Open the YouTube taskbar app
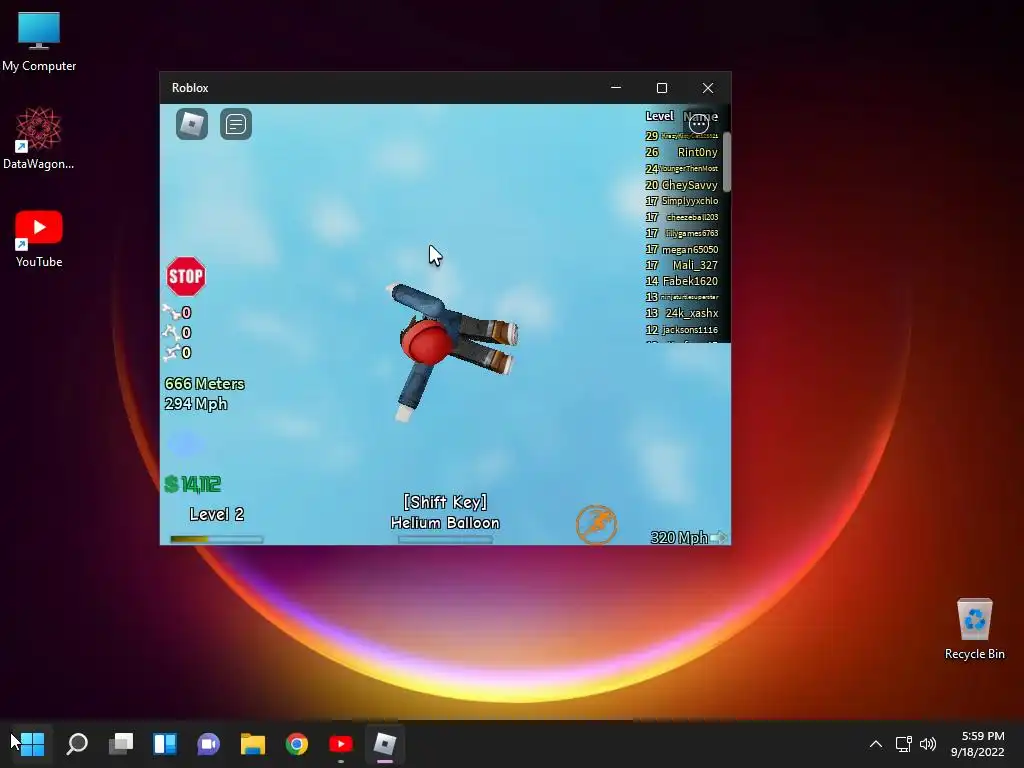This screenshot has width=1024, height=768. tap(340, 744)
